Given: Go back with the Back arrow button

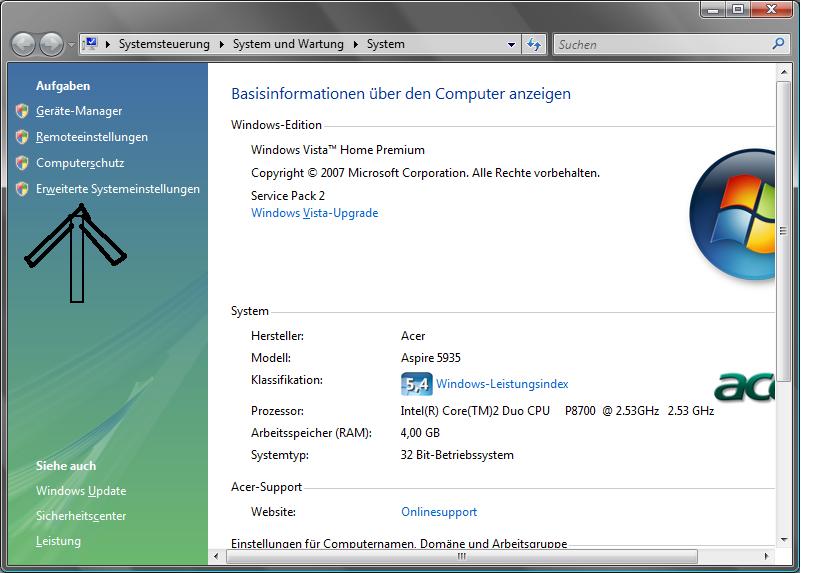Looking at the screenshot, I should point(24,44).
